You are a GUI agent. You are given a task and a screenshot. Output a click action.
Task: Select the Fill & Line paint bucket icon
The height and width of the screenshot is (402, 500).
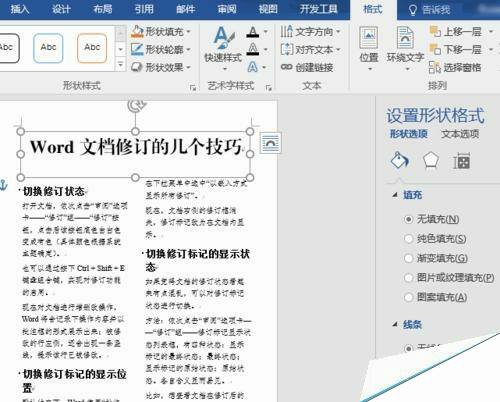tap(400, 161)
